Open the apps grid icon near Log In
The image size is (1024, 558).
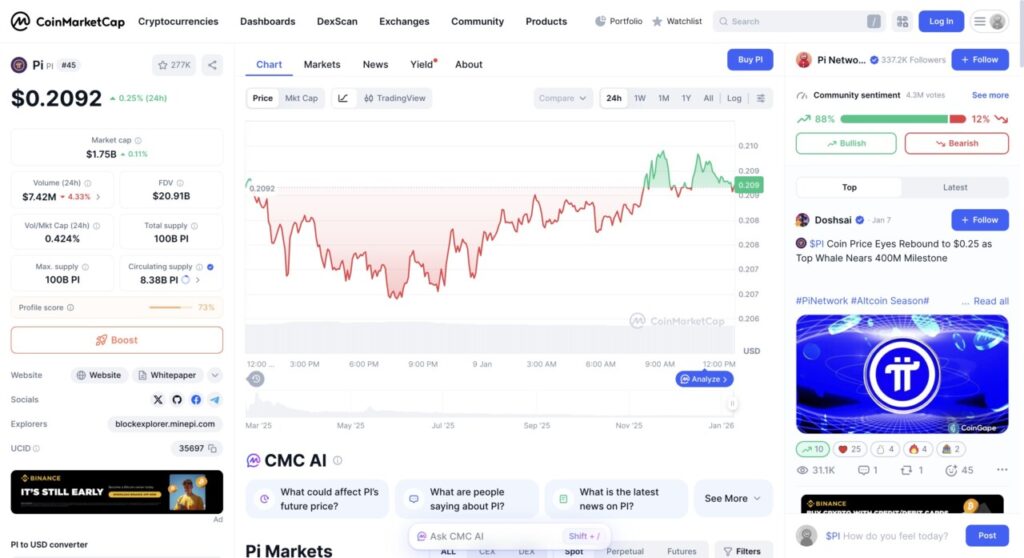coord(902,21)
